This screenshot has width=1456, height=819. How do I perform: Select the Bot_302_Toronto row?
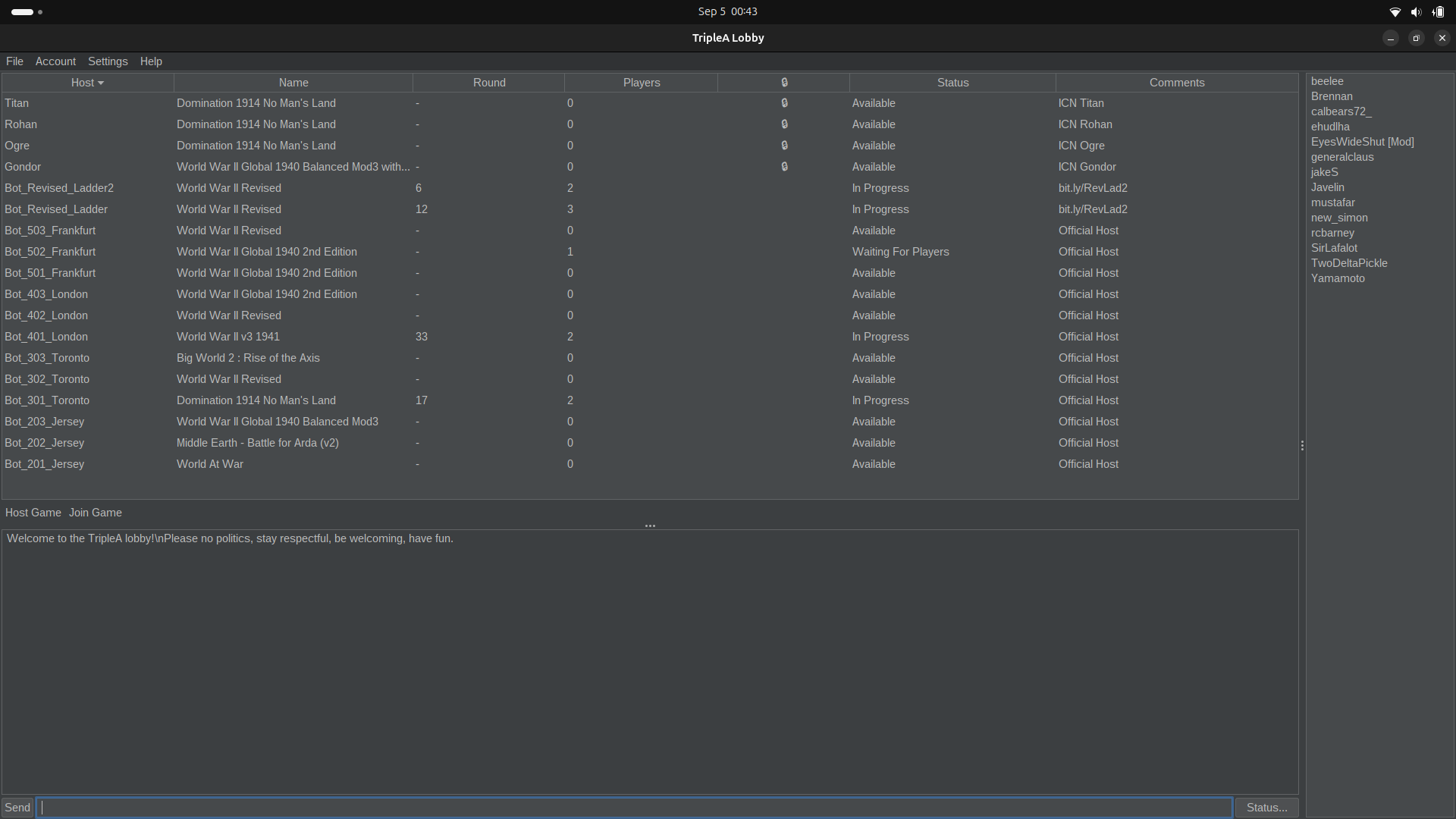(650, 379)
